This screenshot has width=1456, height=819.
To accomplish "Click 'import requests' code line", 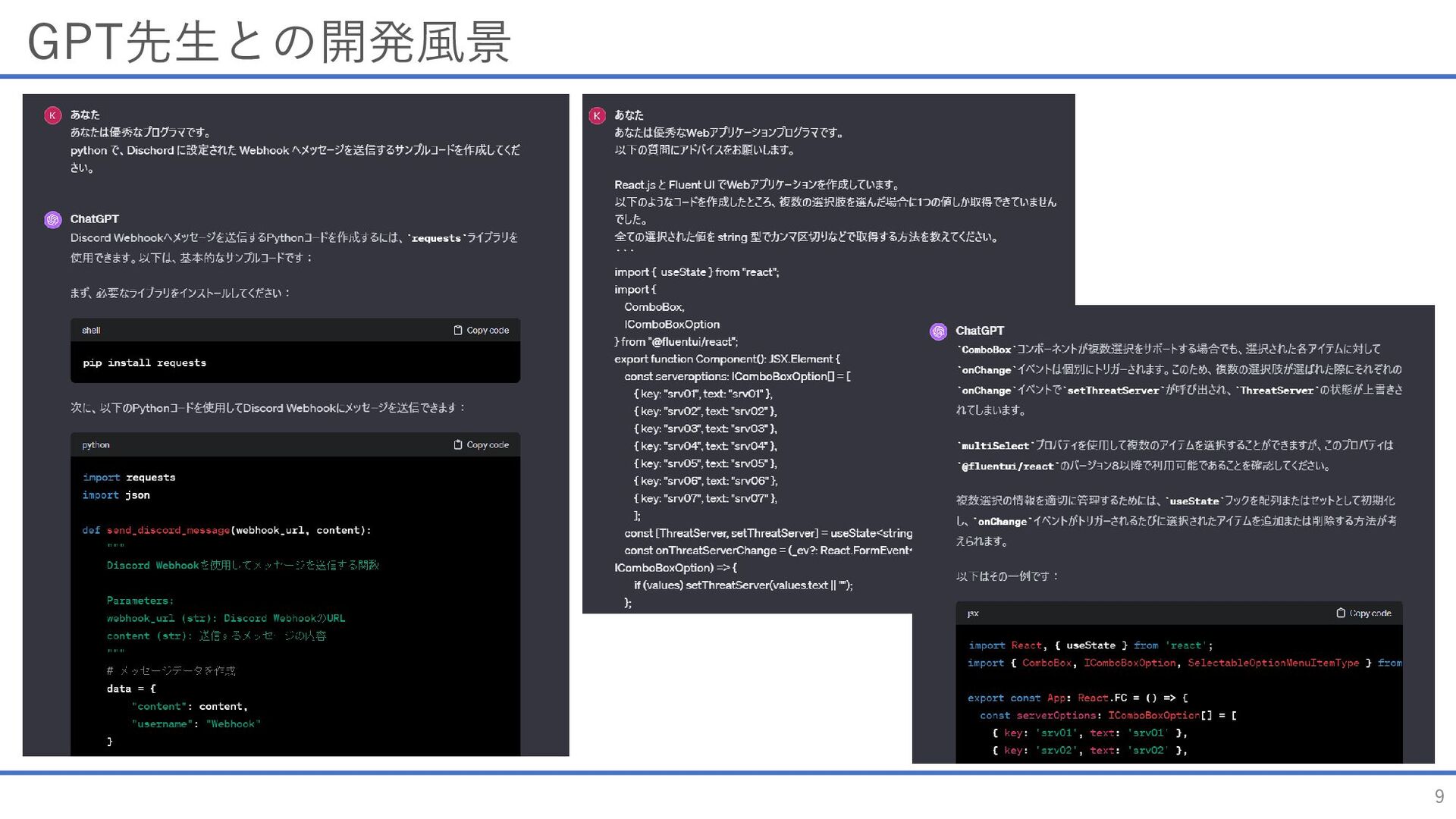I will (129, 478).
